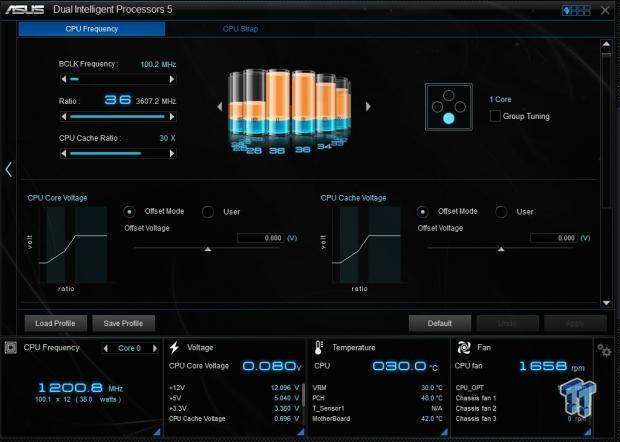Click the Apply button
620x442 pixels.
[x=575, y=323]
